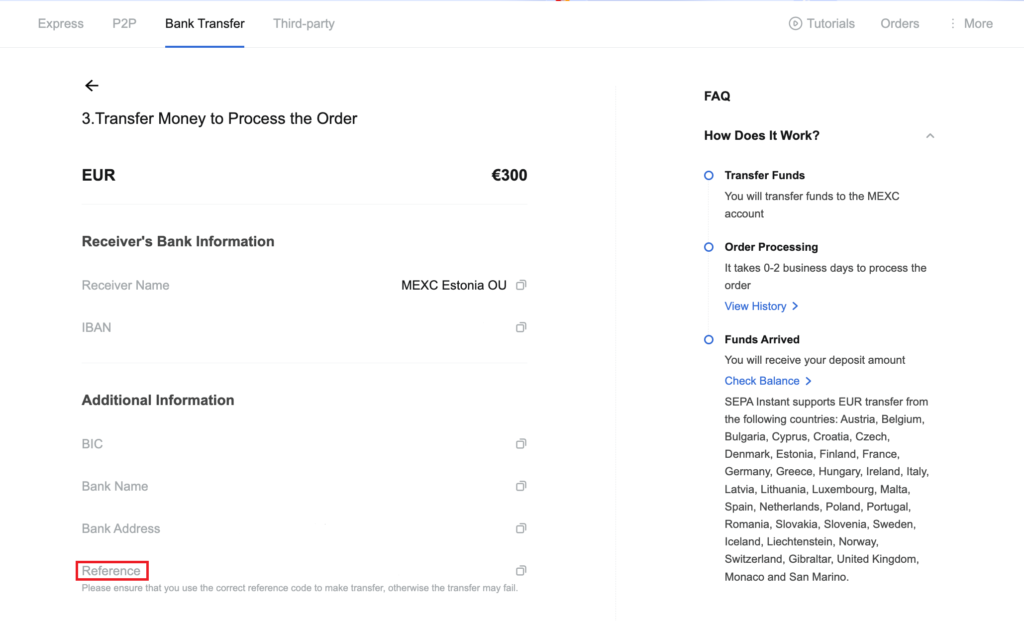The height and width of the screenshot is (621, 1024).
Task: Collapse the How Does It Work section
Action: coord(930,136)
